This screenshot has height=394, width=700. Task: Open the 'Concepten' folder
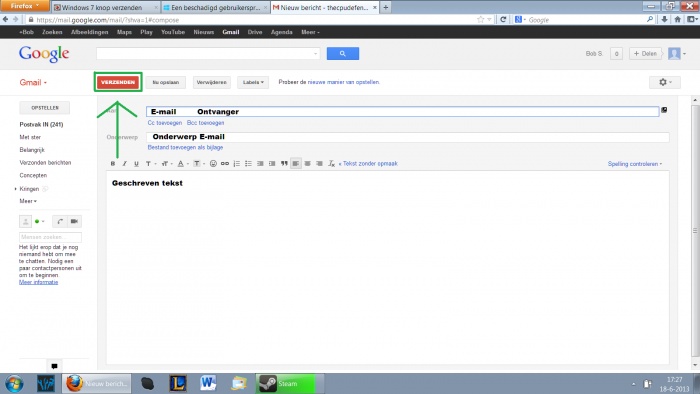click(x=33, y=175)
